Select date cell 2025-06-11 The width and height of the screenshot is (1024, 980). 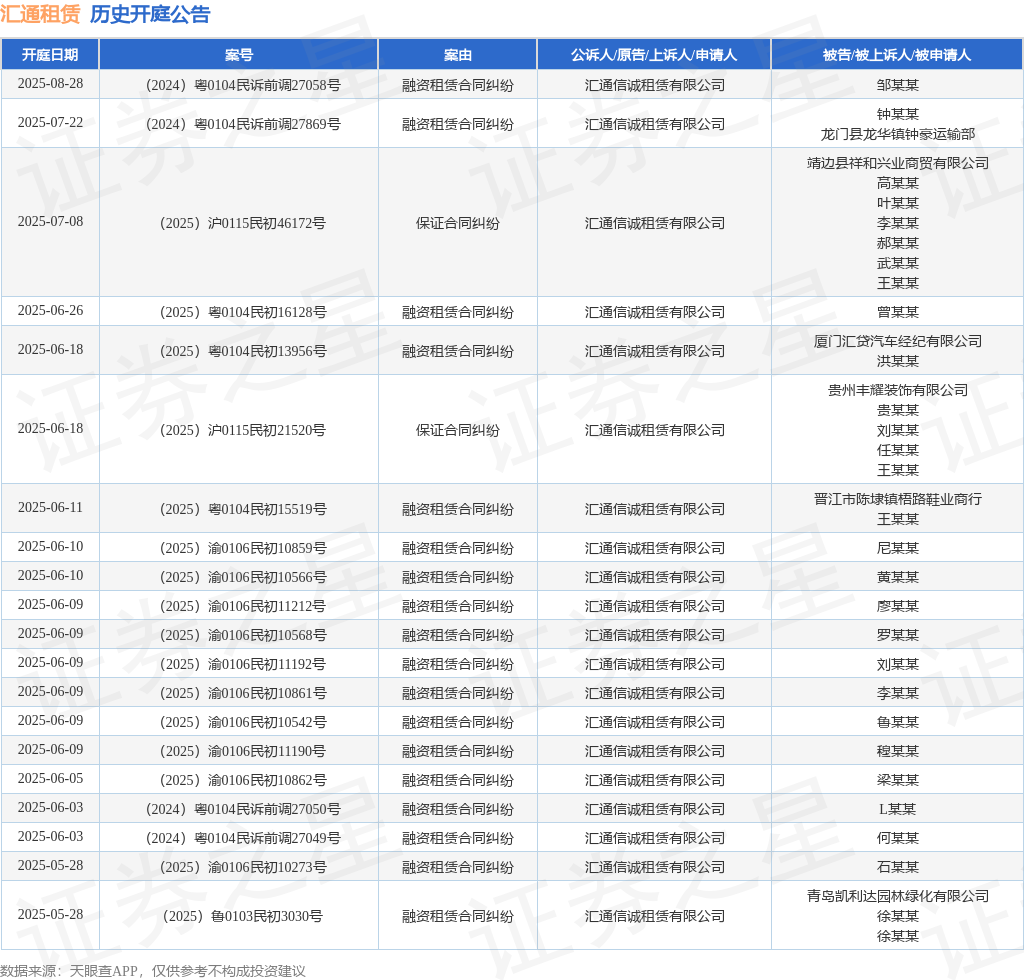pyautogui.click(x=50, y=507)
